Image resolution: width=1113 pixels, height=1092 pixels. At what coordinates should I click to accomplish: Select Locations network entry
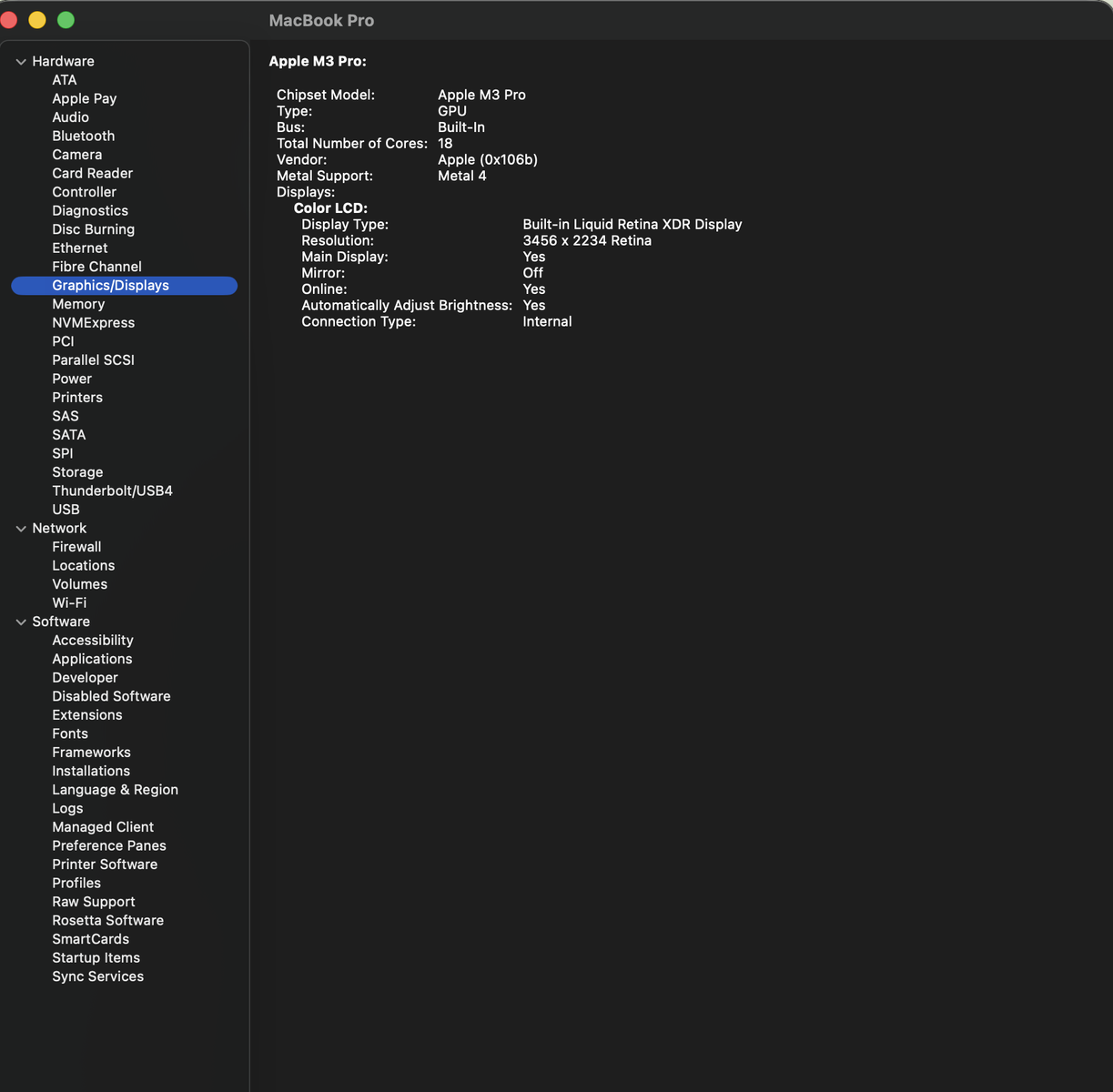(x=84, y=566)
